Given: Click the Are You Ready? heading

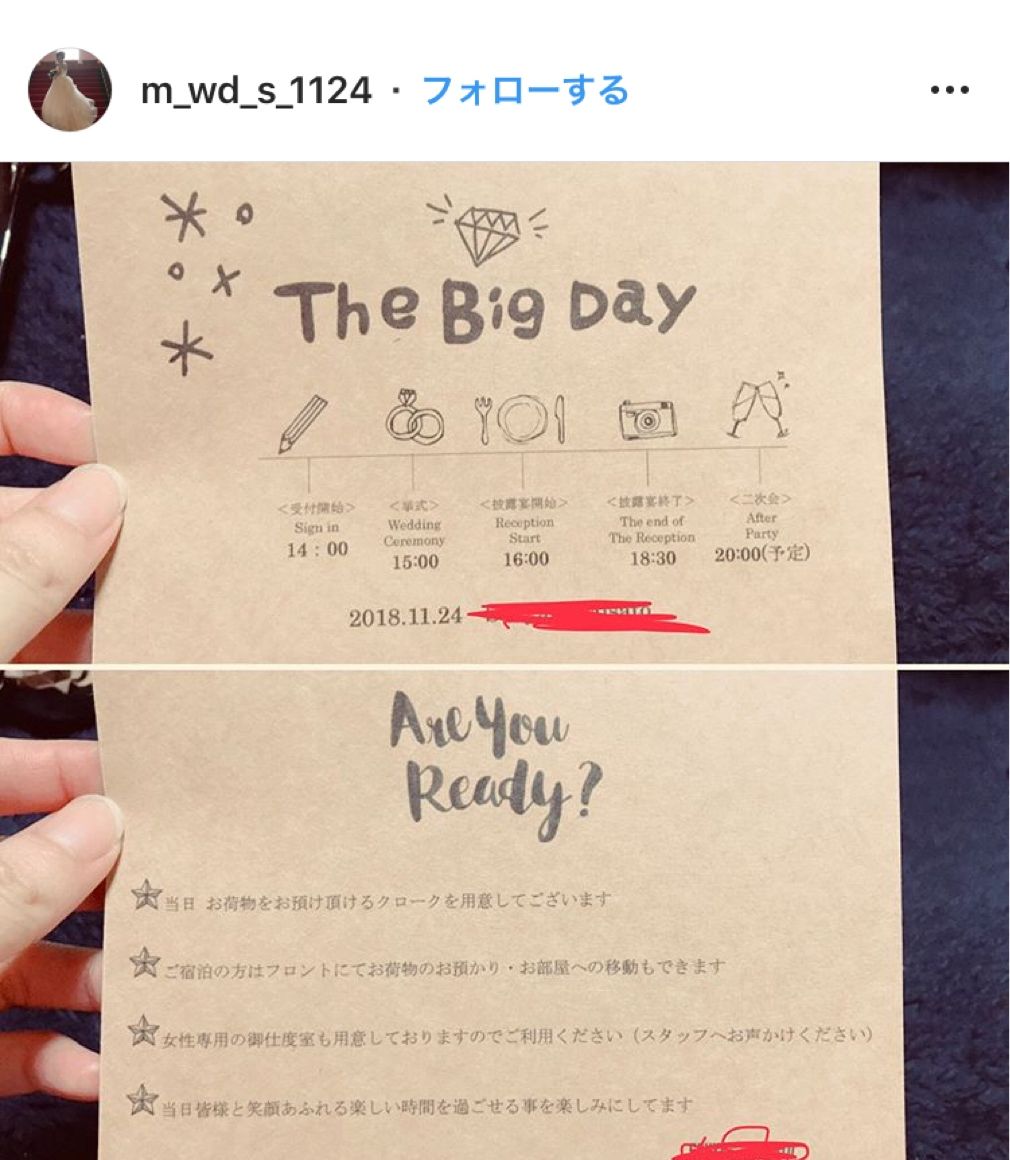Looking at the screenshot, I should [x=496, y=764].
